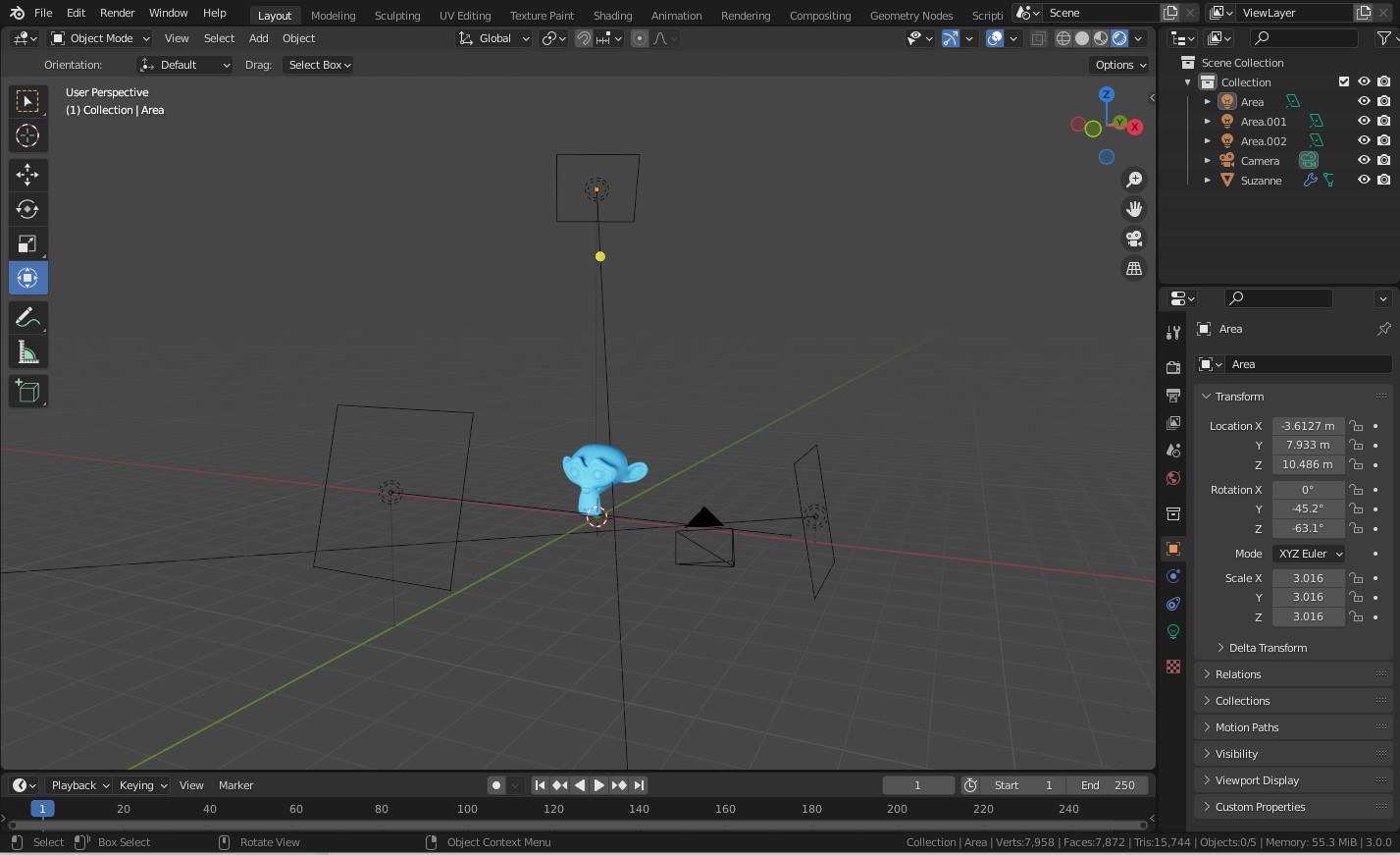Open the Render Properties tab
Viewport: 1400px width, 855px height.
click(1173, 366)
